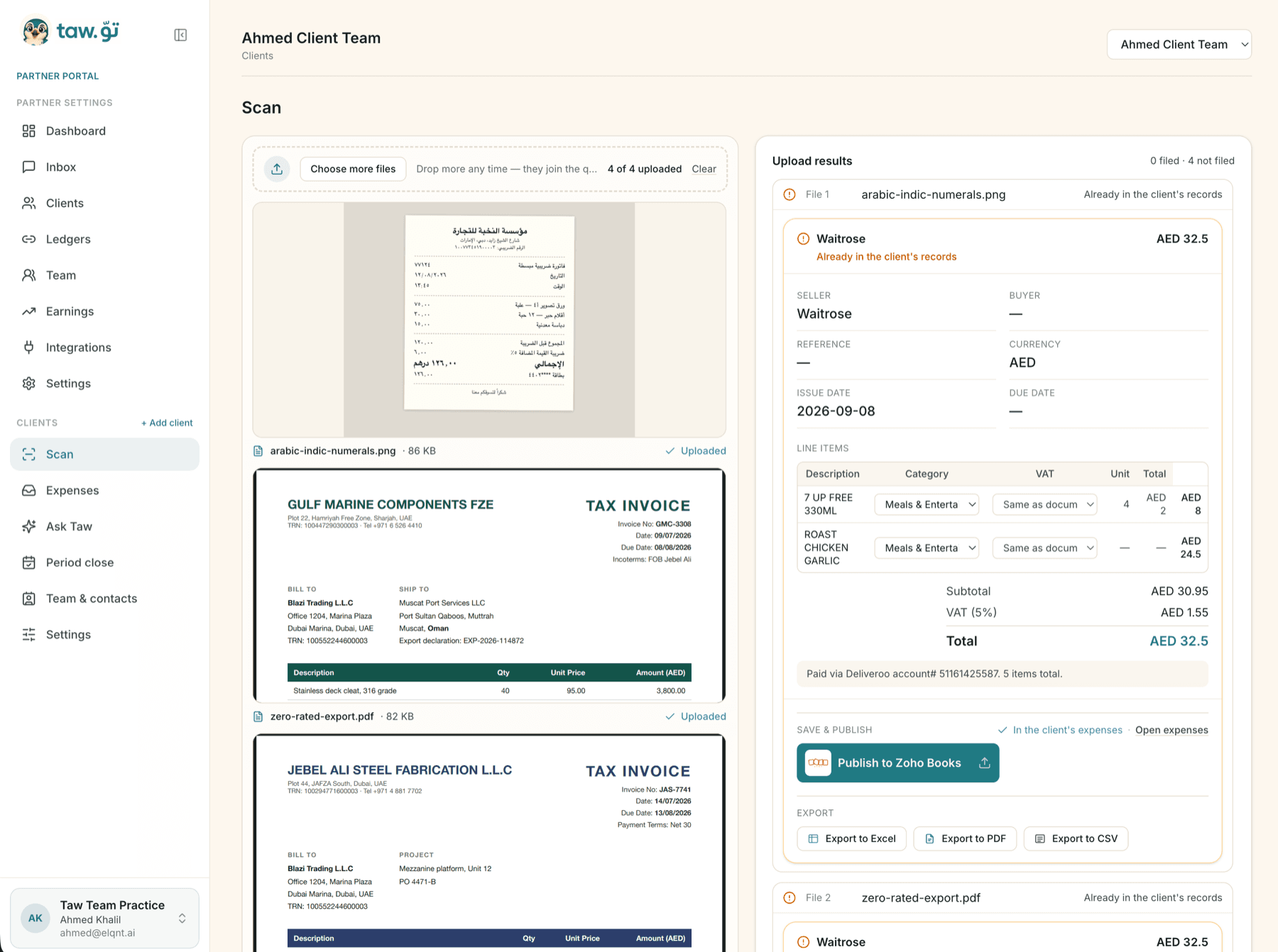Click the partner Settings gear icon
Image resolution: width=1278 pixels, height=952 pixels.
28,383
